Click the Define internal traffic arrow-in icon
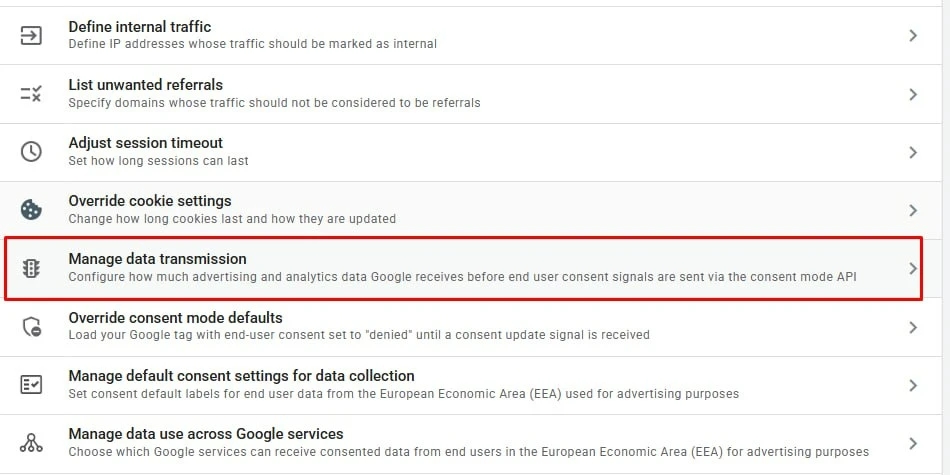Image resolution: width=950 pixels, height=475 pixels. (31, 36)
